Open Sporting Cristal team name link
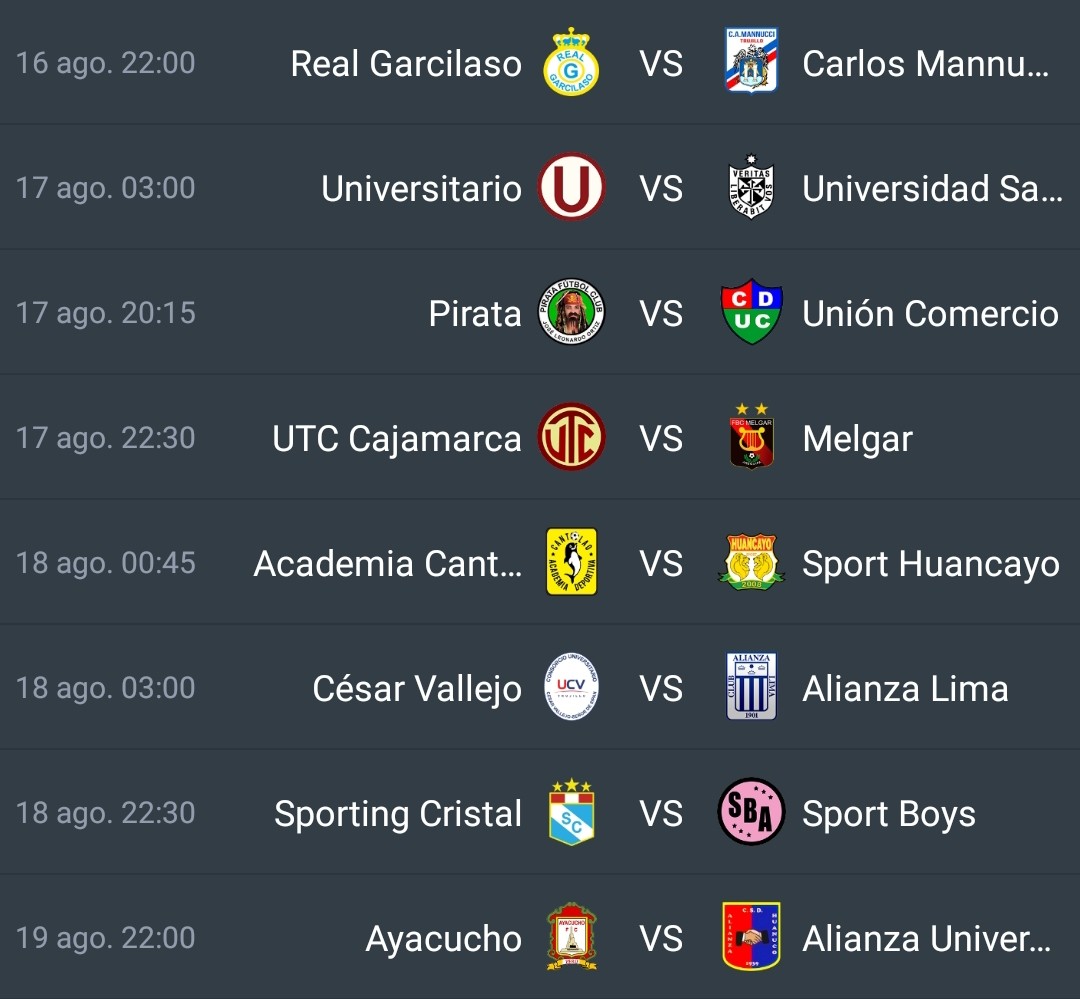The width and height of the screenshot is (1080, 999). 397,814
